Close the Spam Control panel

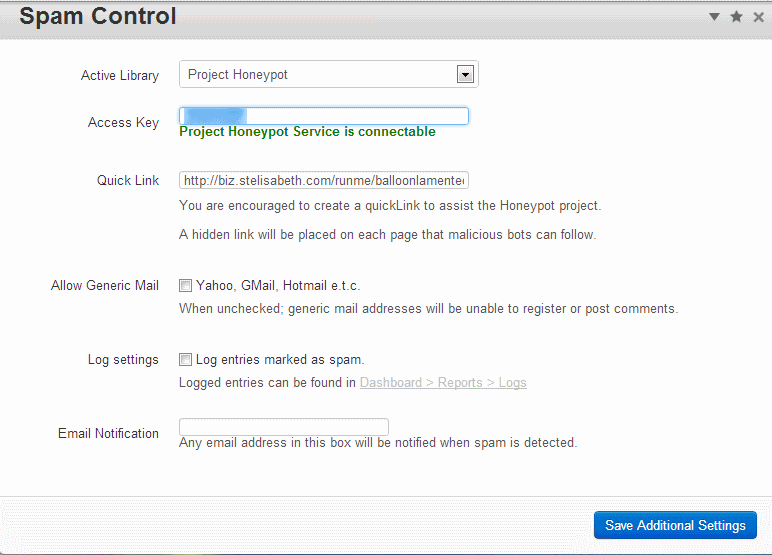click(x=758, y=17)
